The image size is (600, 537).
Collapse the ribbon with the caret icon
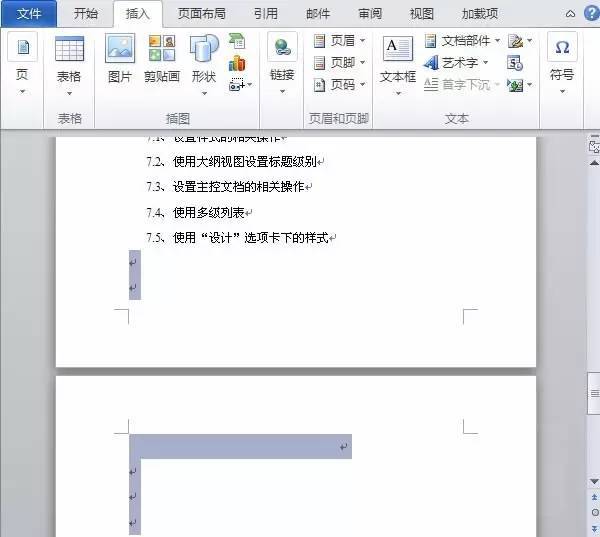click(570, 14)
